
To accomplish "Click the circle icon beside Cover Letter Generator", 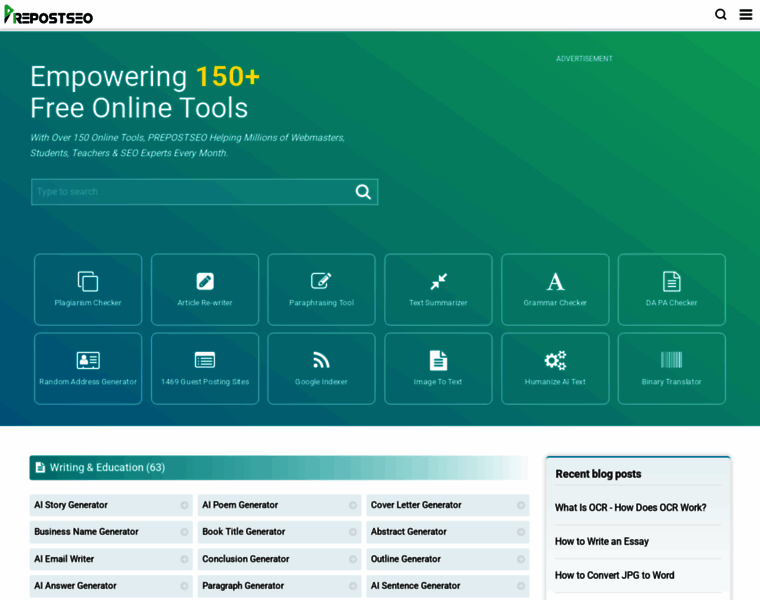I will click(521, 505).
